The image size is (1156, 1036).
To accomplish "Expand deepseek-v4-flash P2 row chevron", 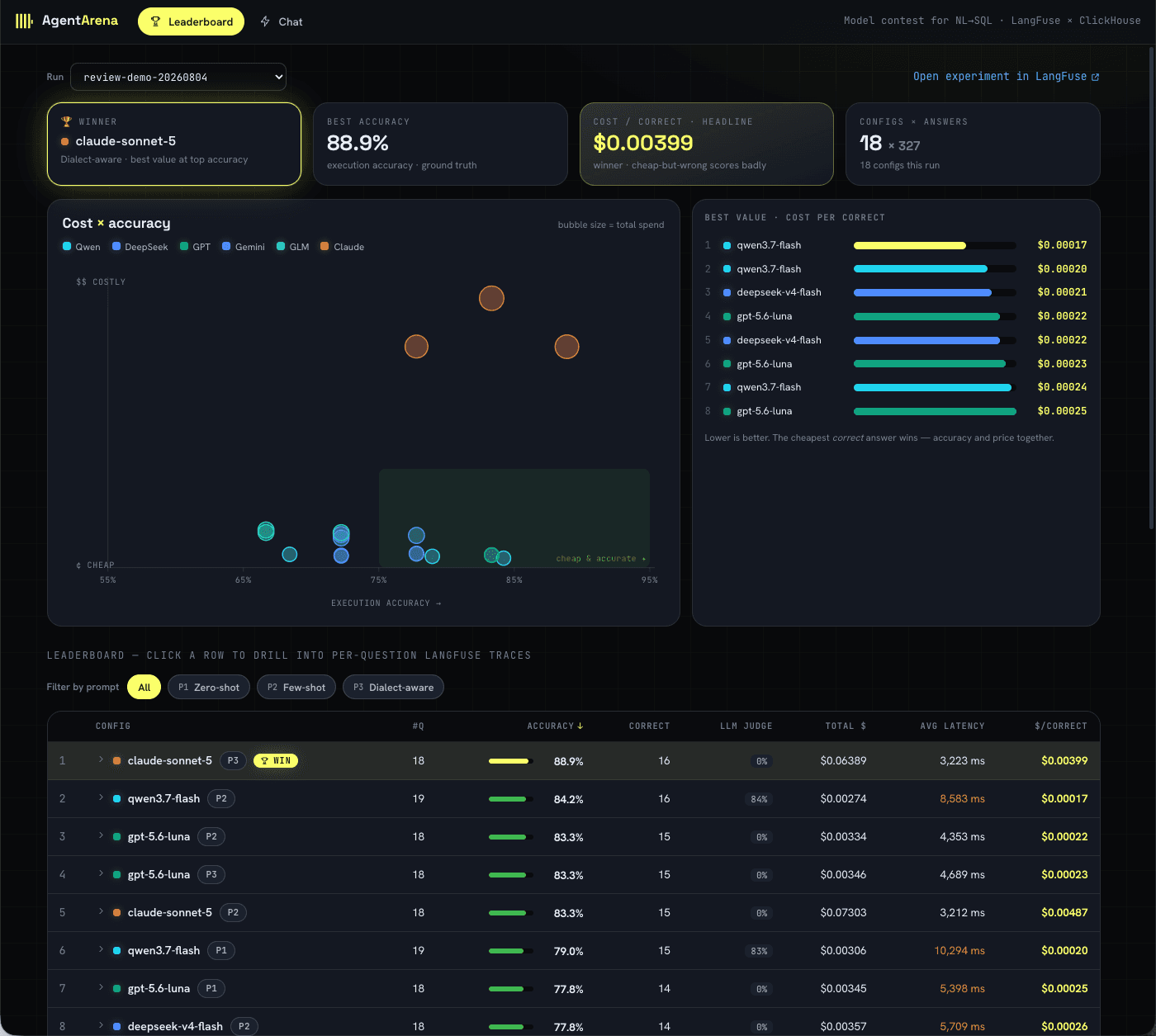I will click(101, 1025).
